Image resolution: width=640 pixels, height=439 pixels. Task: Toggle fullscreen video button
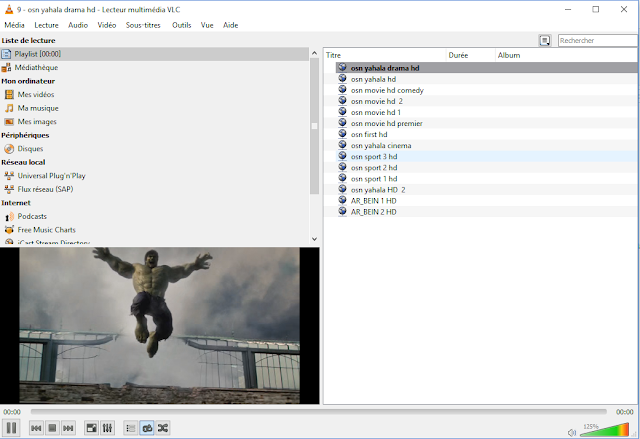pos(91,428)
